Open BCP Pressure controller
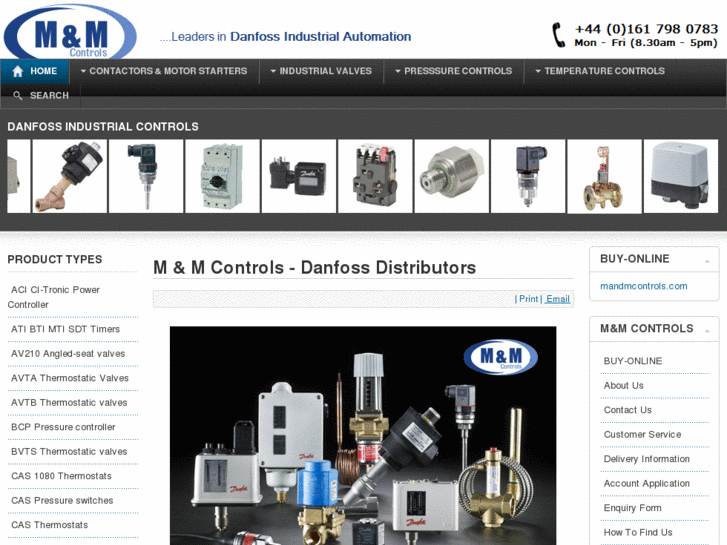The height and width of the screenshot is (545, 727). pos(63,427)
